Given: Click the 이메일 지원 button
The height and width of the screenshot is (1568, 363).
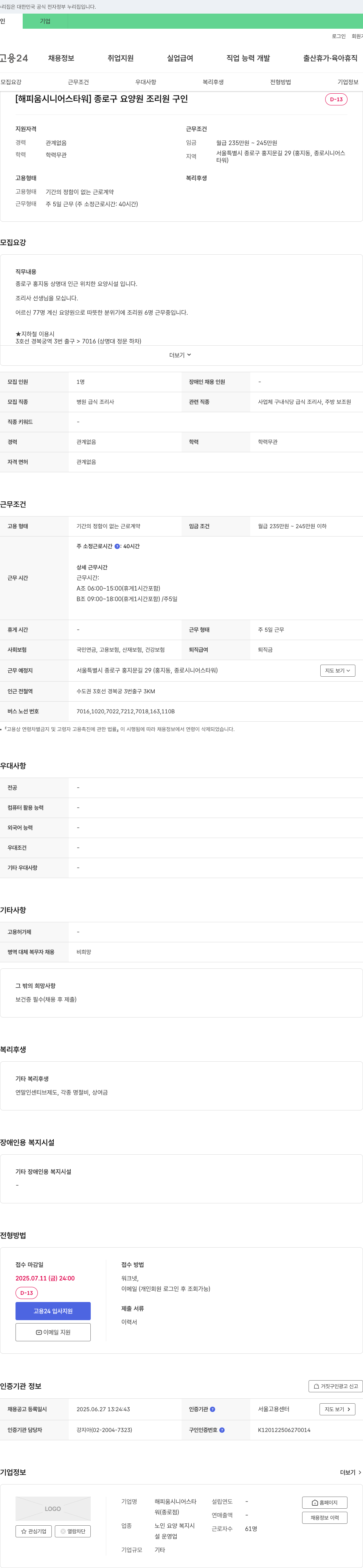Looking at the screenshot, I should coord(53,1332).
